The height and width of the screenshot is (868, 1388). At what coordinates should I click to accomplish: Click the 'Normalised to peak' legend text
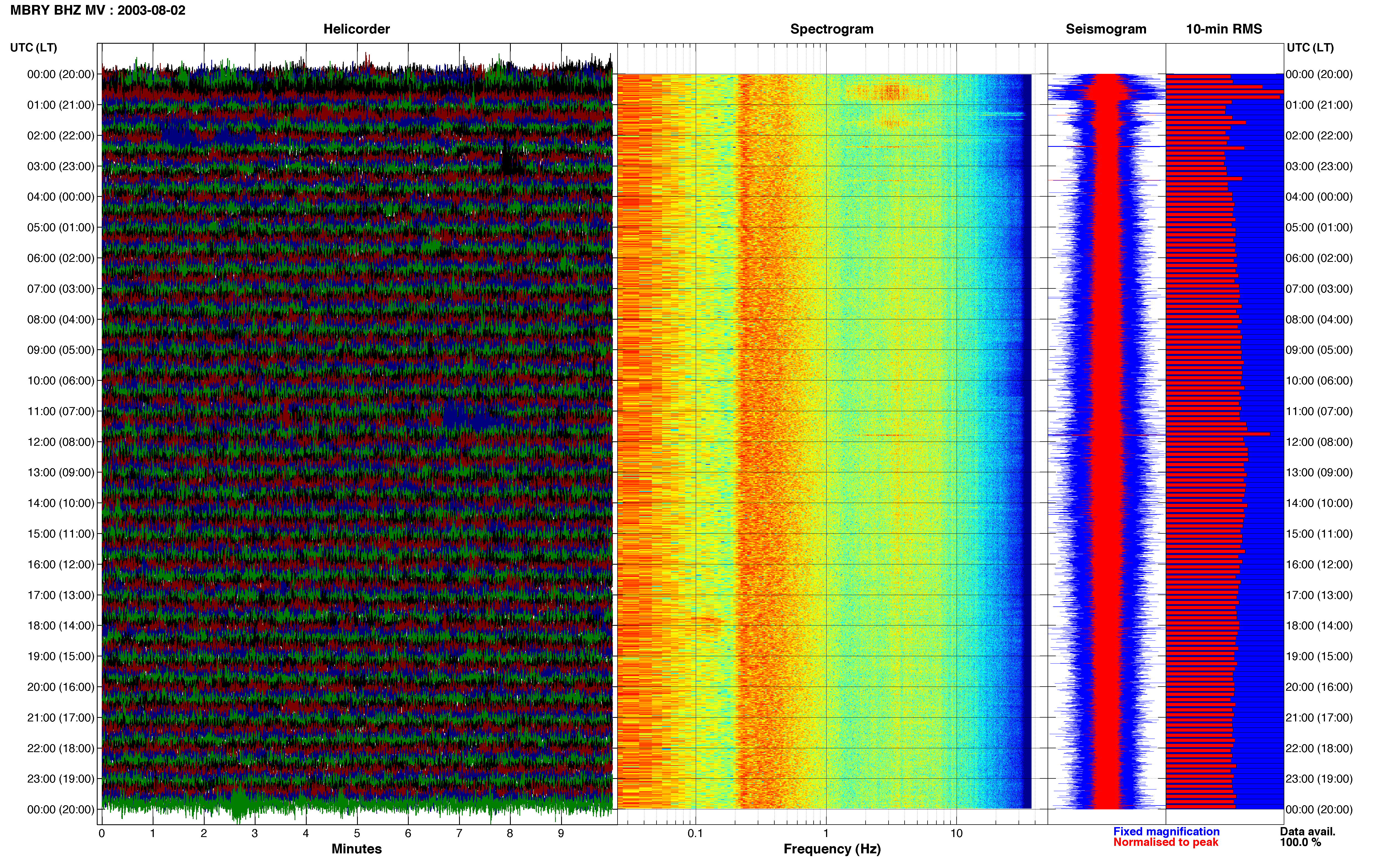[1165, 842]
